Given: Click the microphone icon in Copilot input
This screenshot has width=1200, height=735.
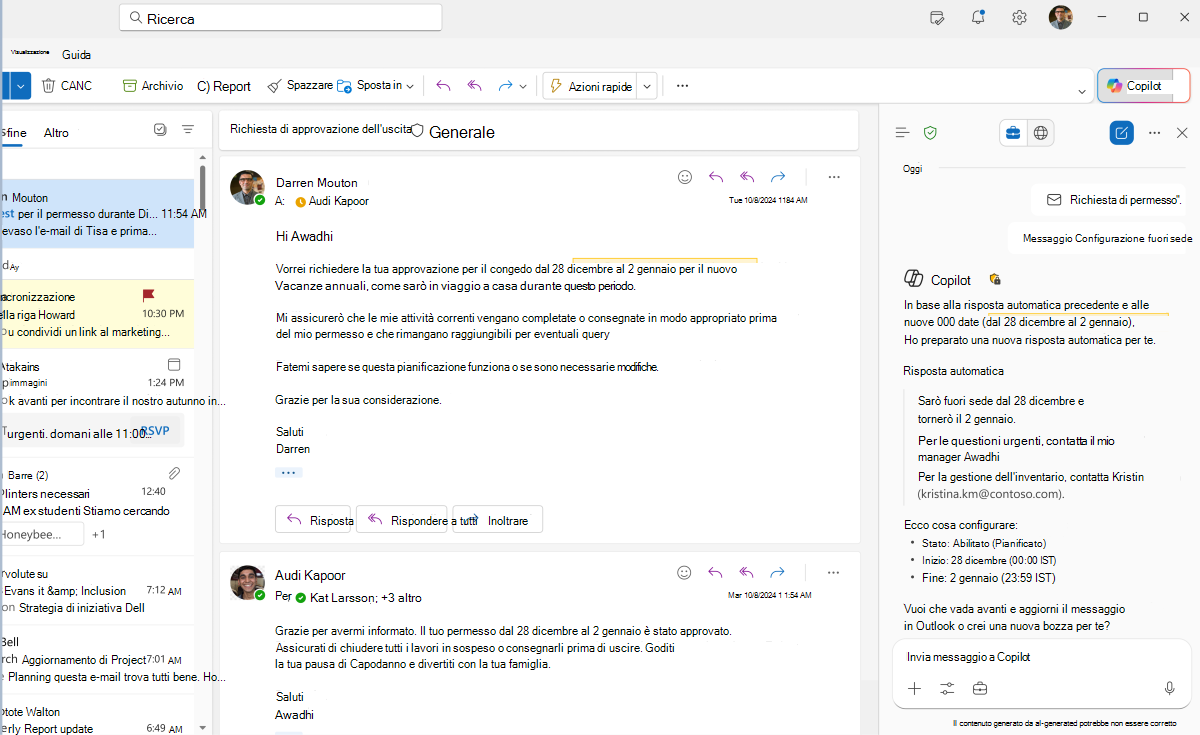Looking at the screenshot, I should [1169, 688].
